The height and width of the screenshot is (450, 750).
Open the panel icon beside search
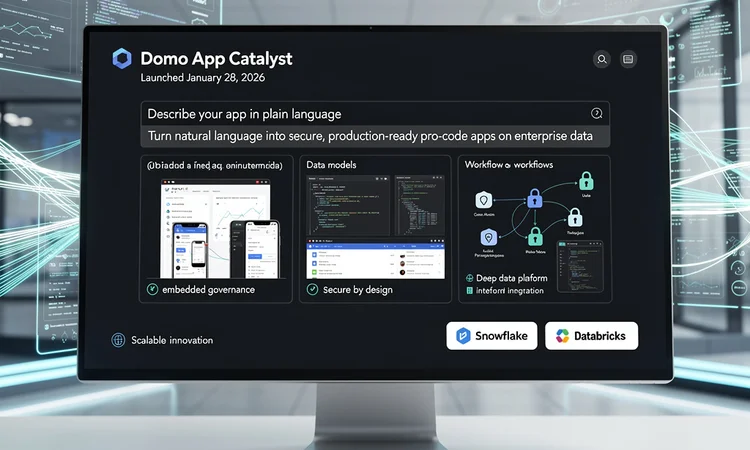tap(628, 59)
